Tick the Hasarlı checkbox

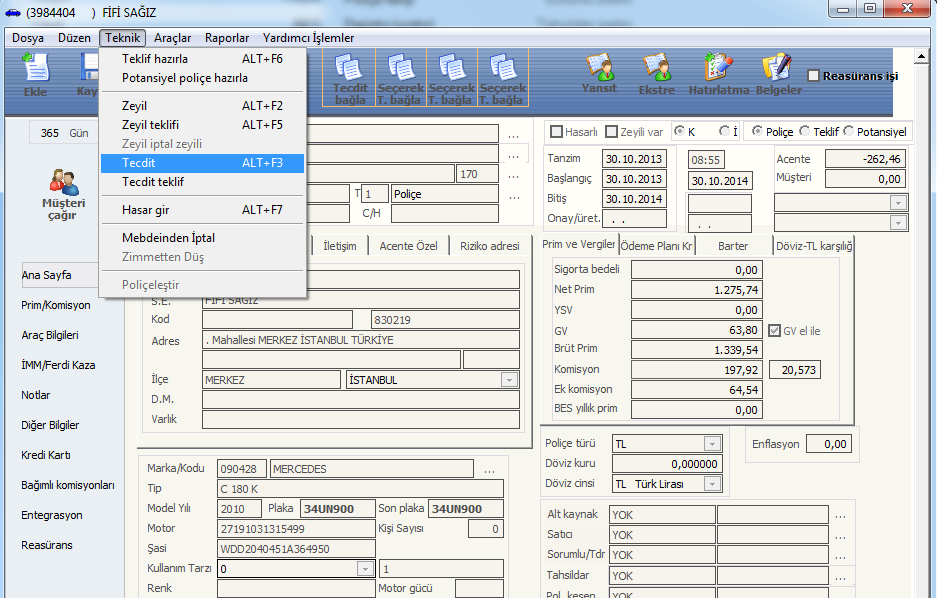[x=556, y=132]
